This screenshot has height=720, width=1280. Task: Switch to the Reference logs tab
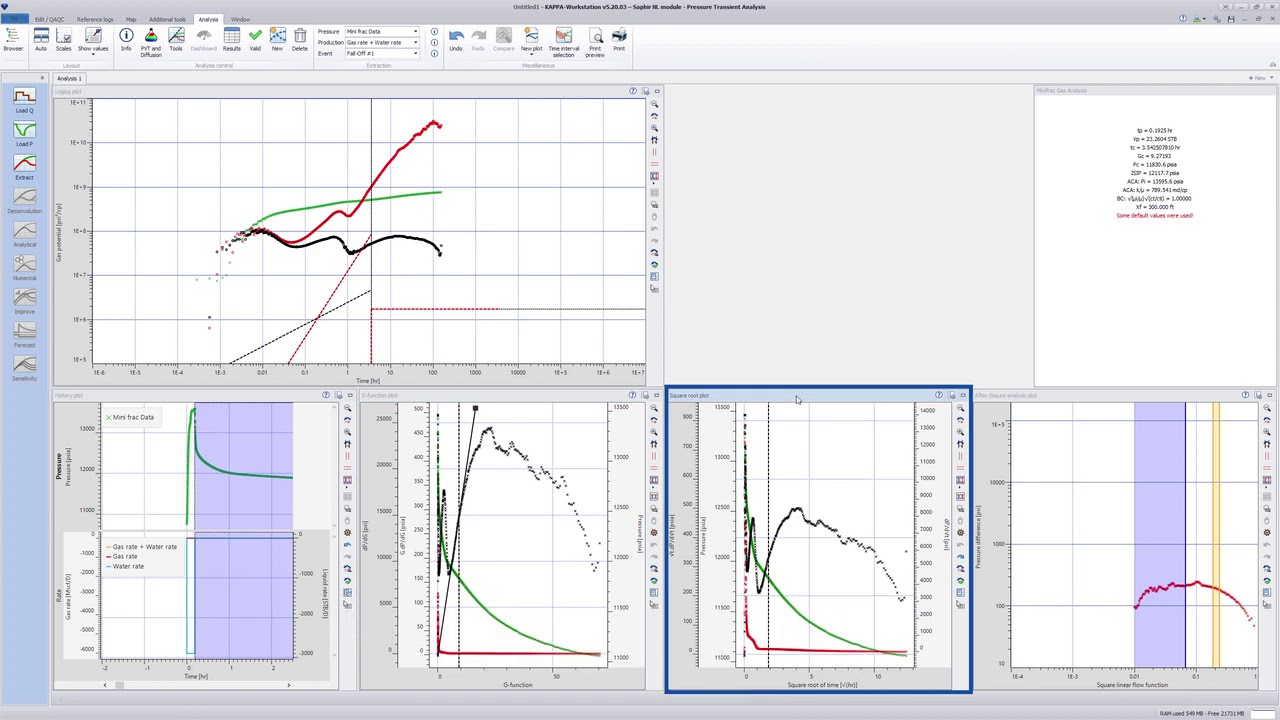(95, 19)
